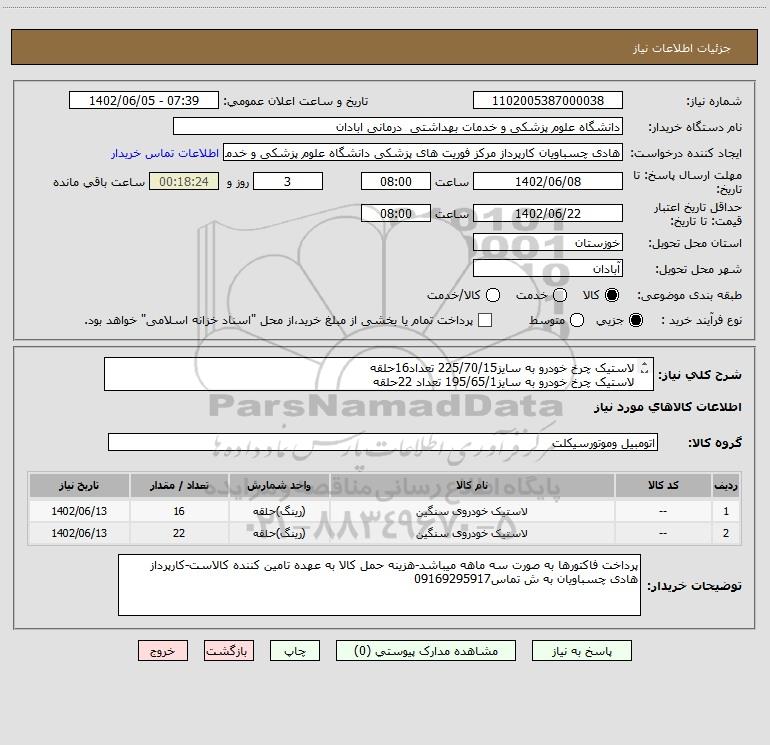Click the price validity time 08:00 field
The width and height of the screenshot is (770, 745).
point(396,213)
